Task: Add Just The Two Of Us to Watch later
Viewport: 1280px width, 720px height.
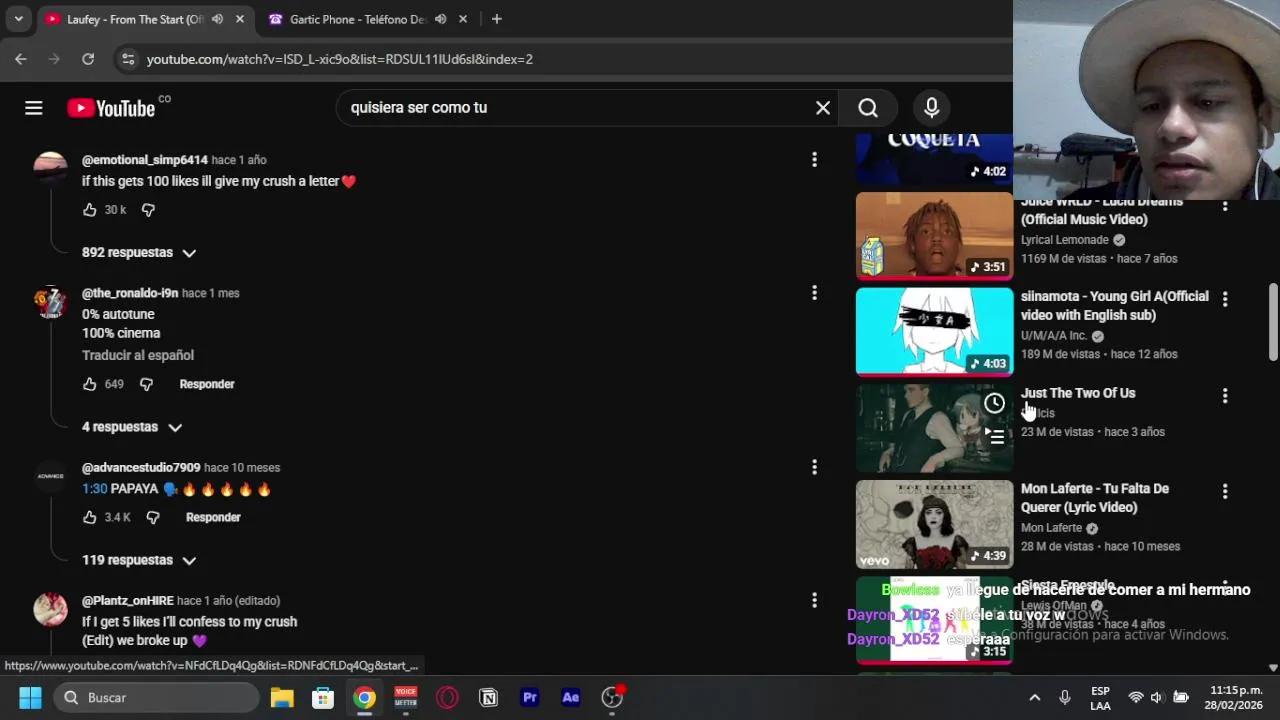Action: (994, 403)
